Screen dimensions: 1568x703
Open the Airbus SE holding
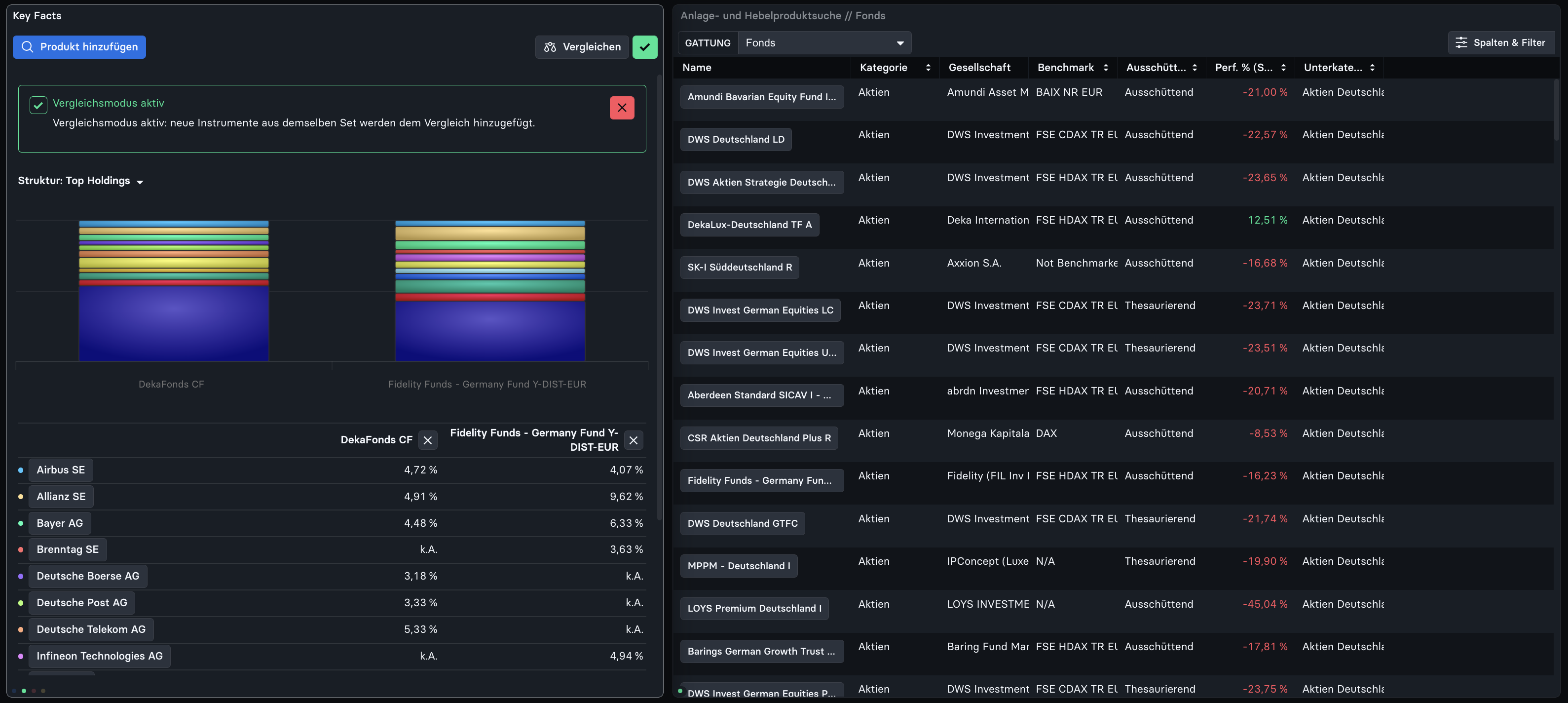61,469
